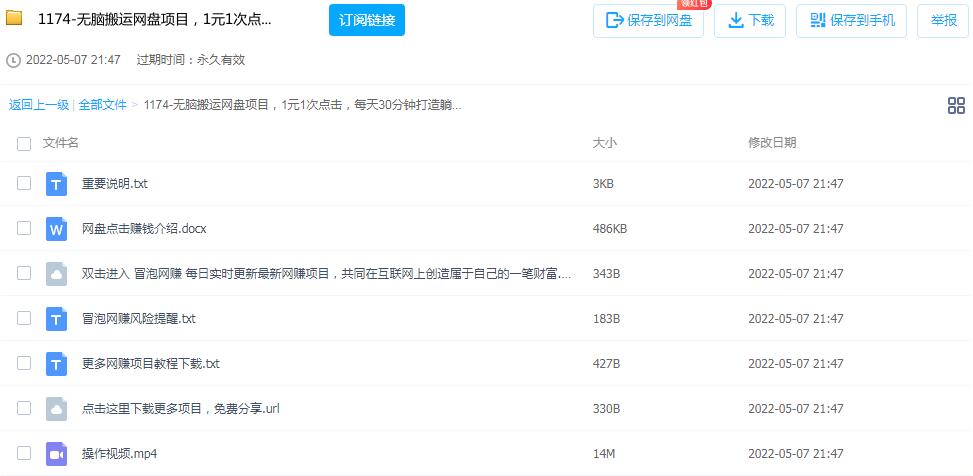Screen dimensions: 973x476
Task: Open 点击这里下载更多项目，免费分享.url
Action: [x=181, y=409]
